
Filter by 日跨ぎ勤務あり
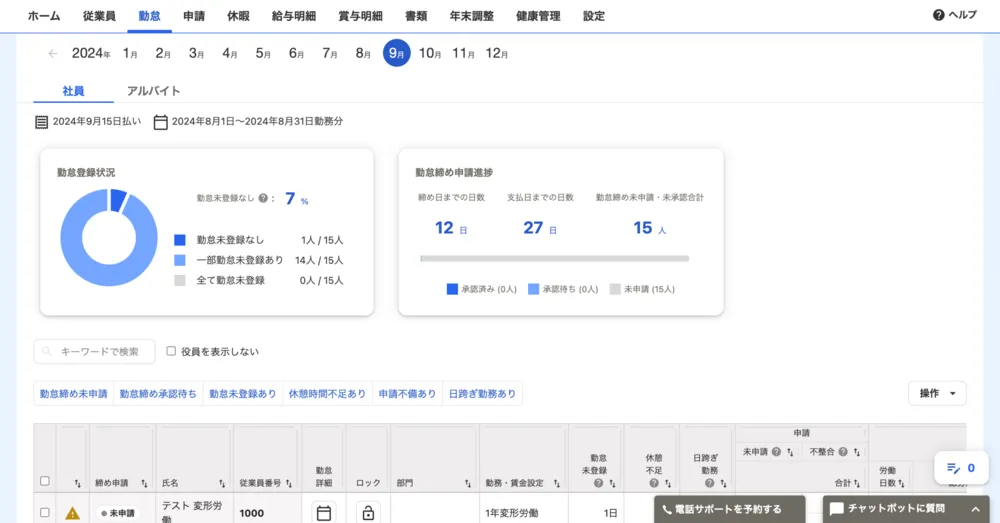(482, 394)
